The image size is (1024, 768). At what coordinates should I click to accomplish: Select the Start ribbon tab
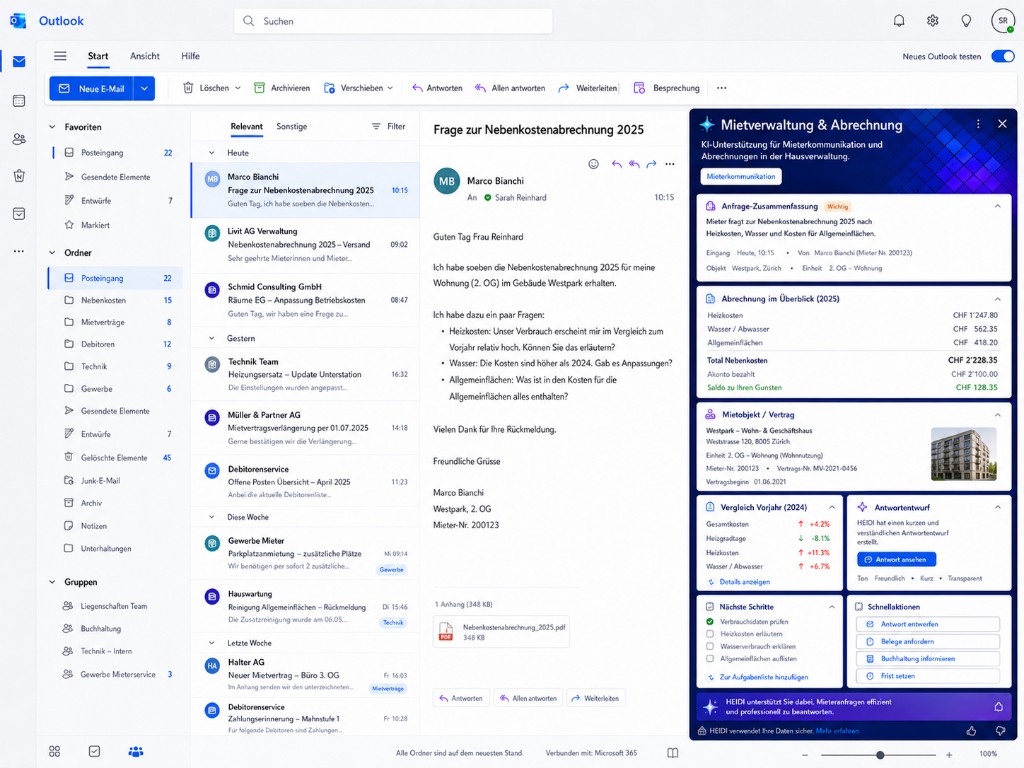coord(98,56)
